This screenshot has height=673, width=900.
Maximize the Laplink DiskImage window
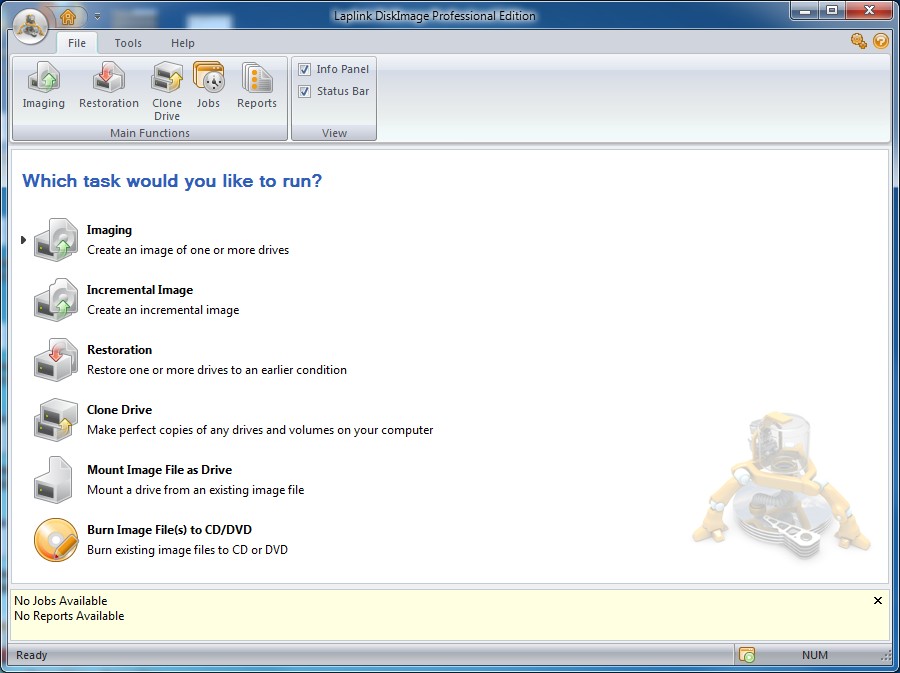[x=832, y=10]
